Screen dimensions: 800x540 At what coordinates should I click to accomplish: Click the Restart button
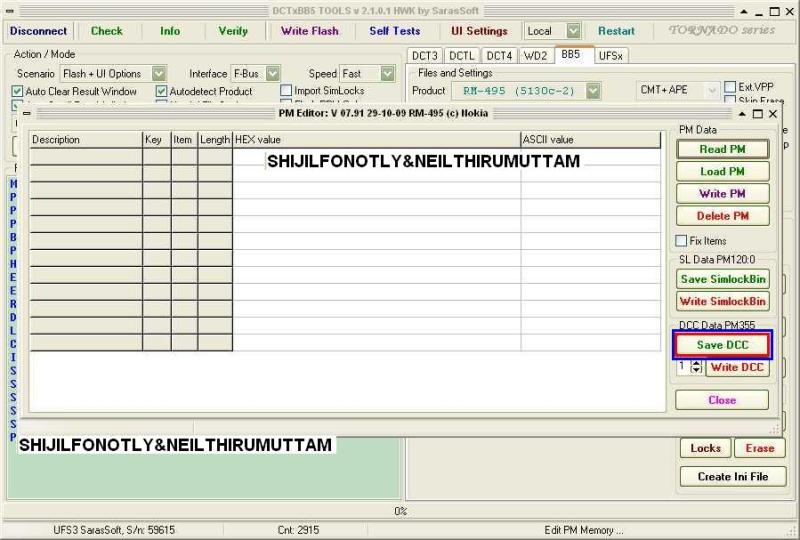click(x=616, y=31)
